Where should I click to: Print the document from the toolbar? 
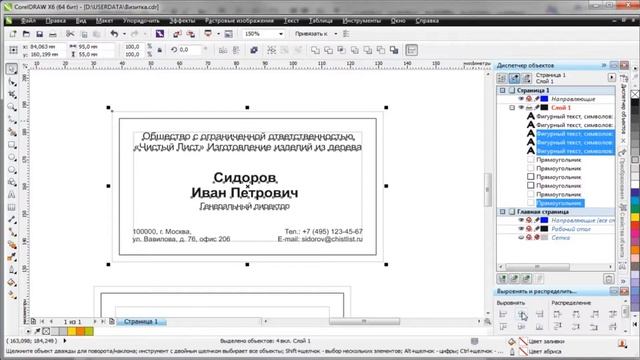point(53,34)
